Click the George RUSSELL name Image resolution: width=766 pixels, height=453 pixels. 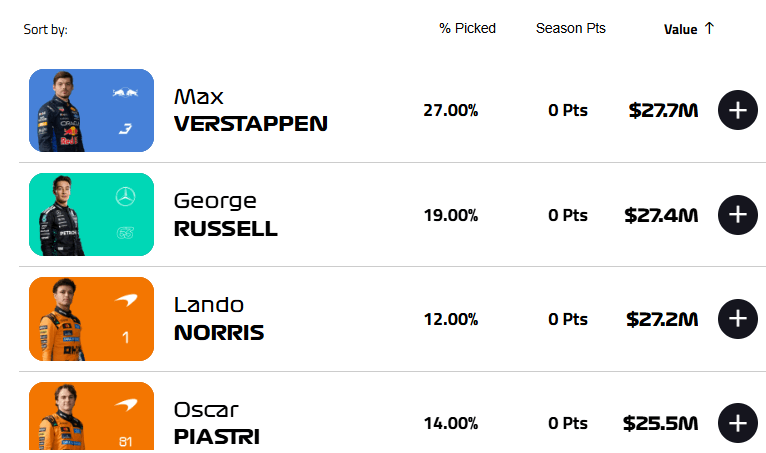tap(225, 214)
